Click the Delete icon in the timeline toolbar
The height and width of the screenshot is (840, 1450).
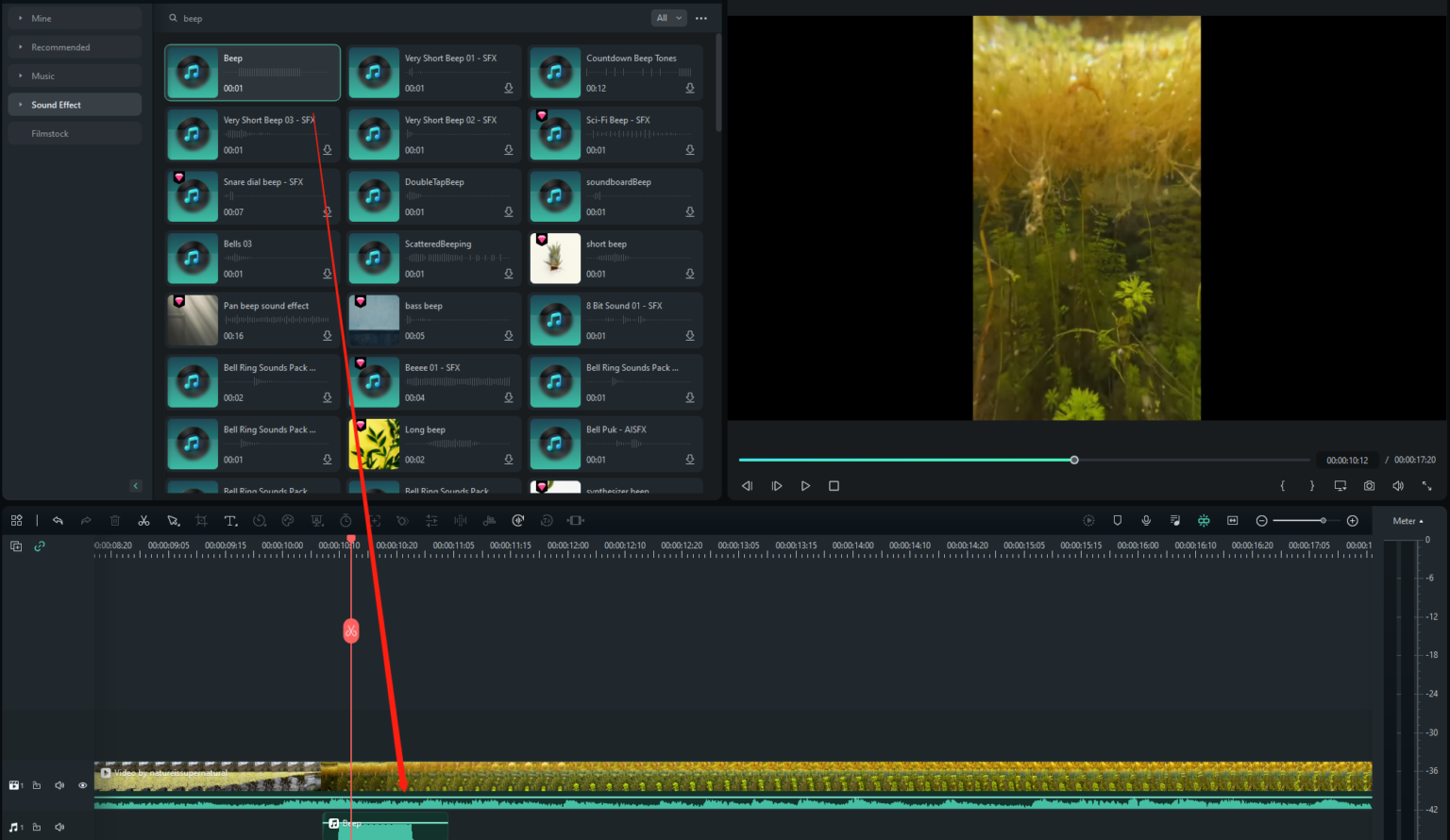pos(114,520)
